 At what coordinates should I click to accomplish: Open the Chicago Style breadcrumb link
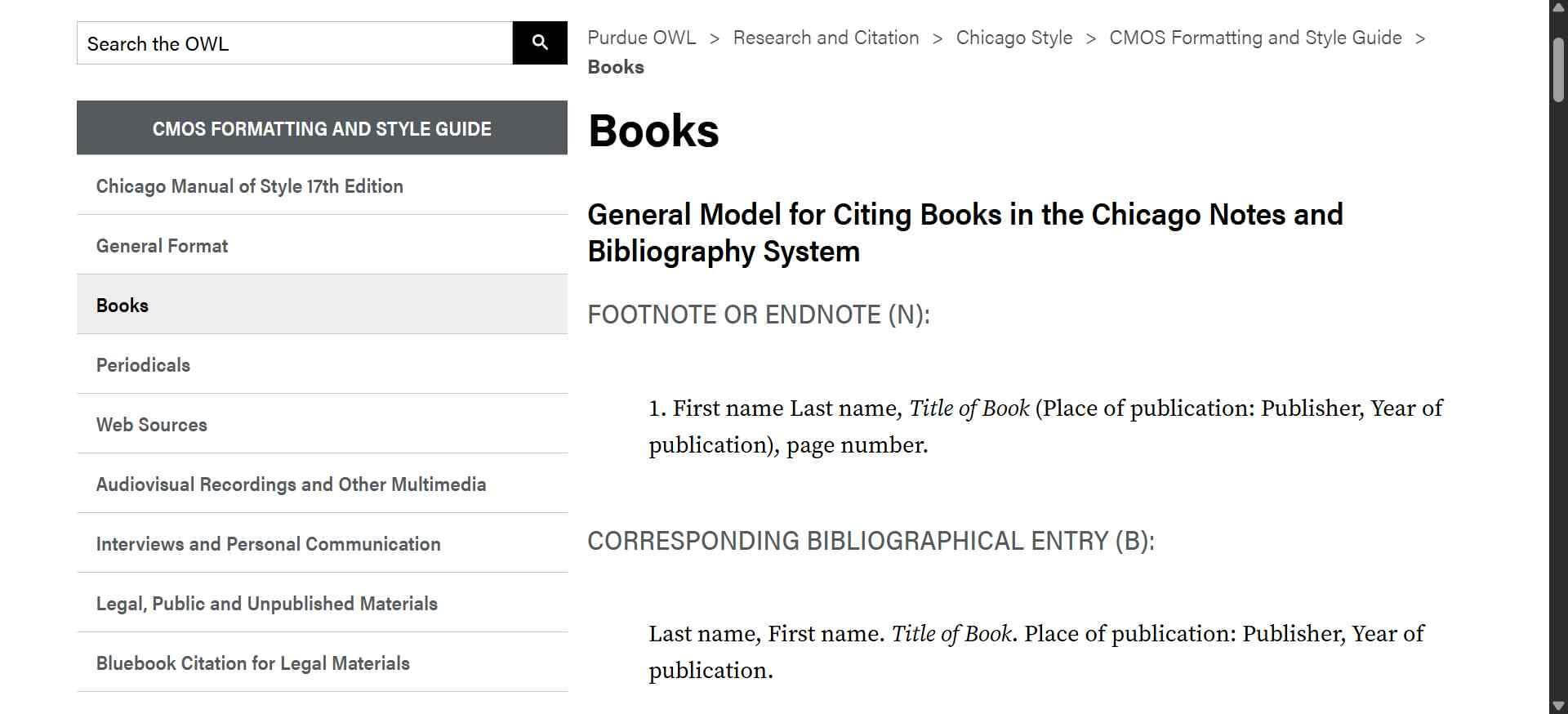[x=1013, y=38]
